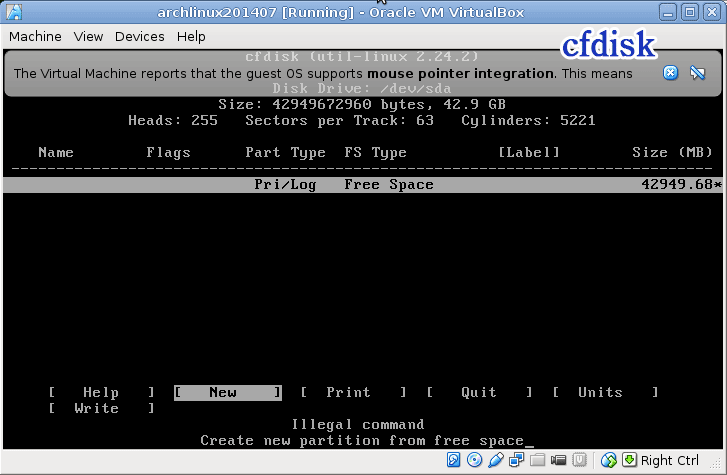Image resolution: width=727 pixels, height=475 pixels.
Task: Click the Flags column header
Action: tap(168, 153)
